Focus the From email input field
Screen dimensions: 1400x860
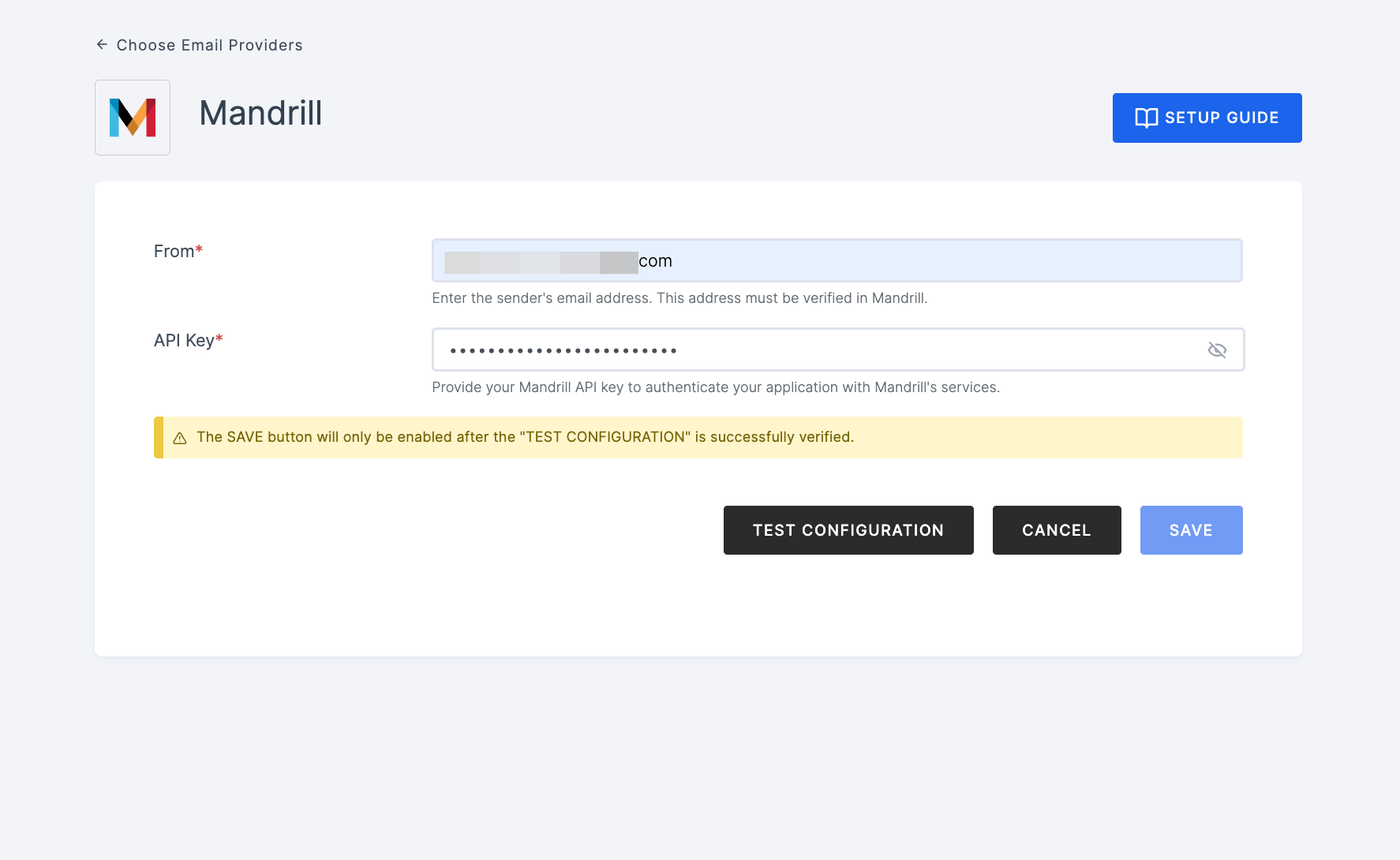click(x=837, y=260)
